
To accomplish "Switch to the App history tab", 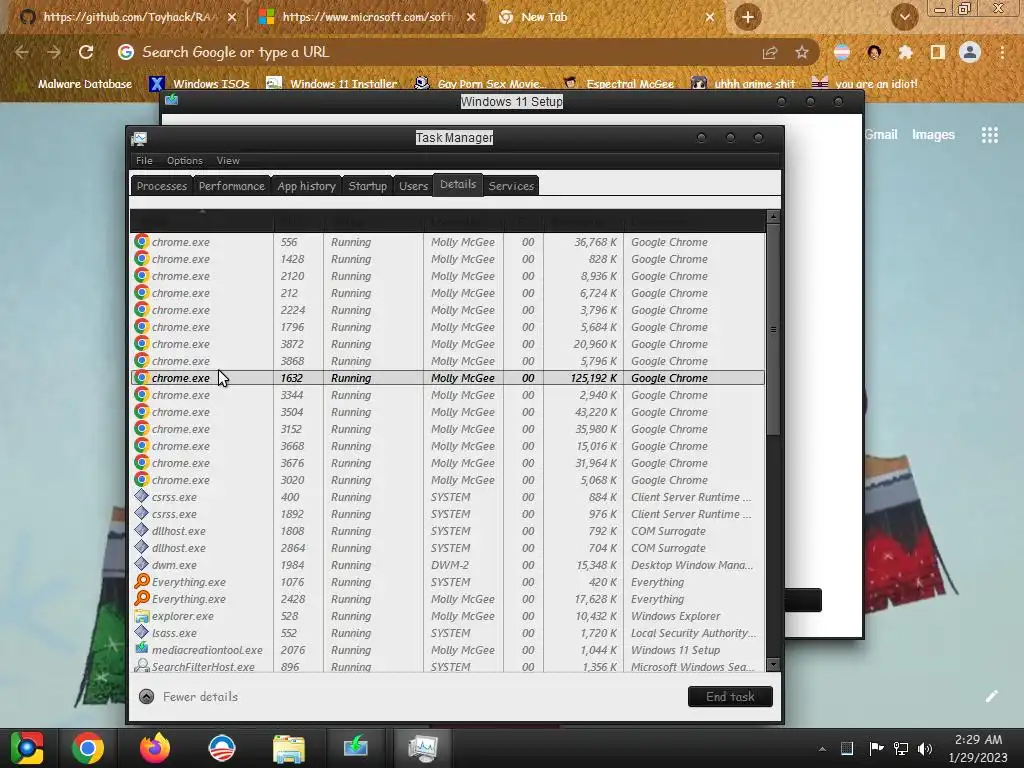I will 306,186.
